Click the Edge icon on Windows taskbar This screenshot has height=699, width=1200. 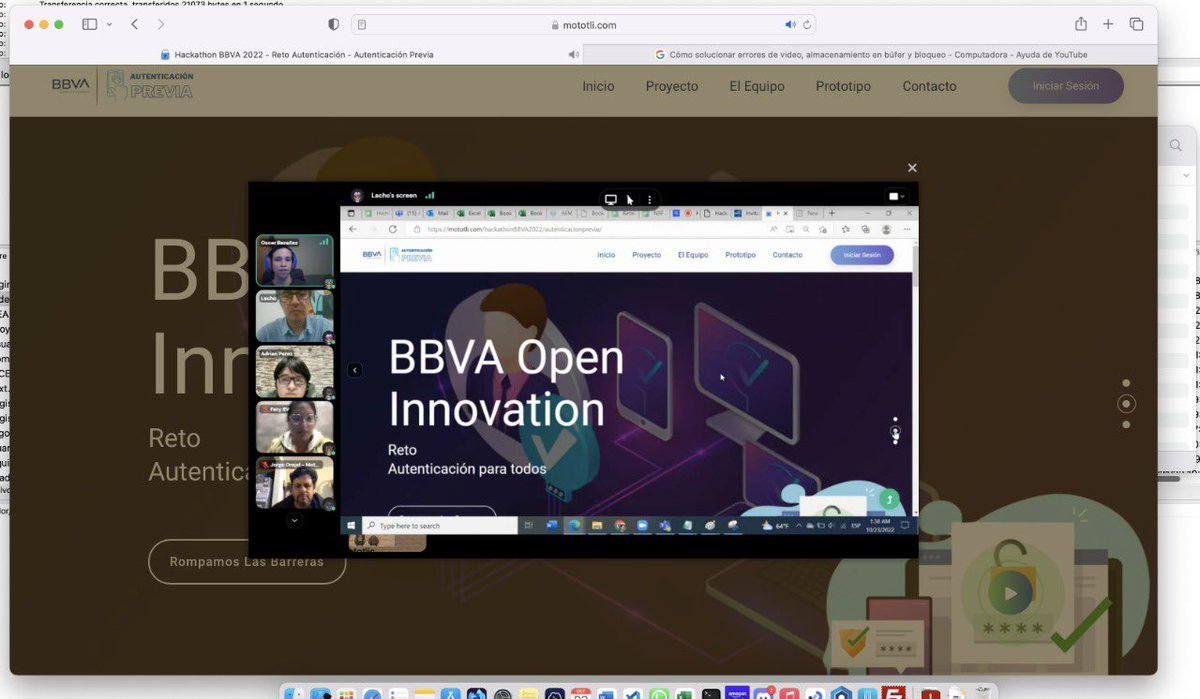(x=575, y=525)
